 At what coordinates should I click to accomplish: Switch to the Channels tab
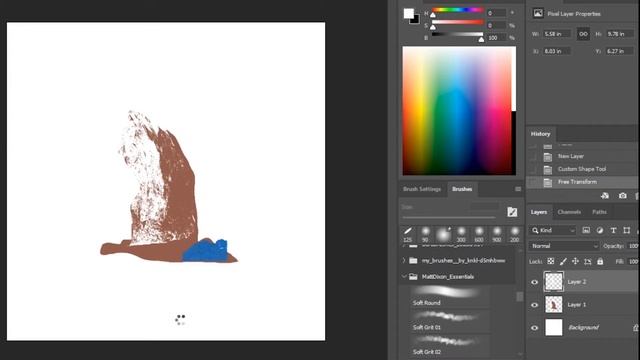(569, 212)
